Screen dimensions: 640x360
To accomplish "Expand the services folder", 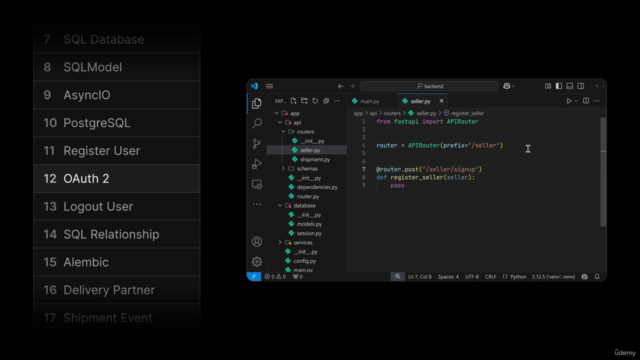I will 280,242.
